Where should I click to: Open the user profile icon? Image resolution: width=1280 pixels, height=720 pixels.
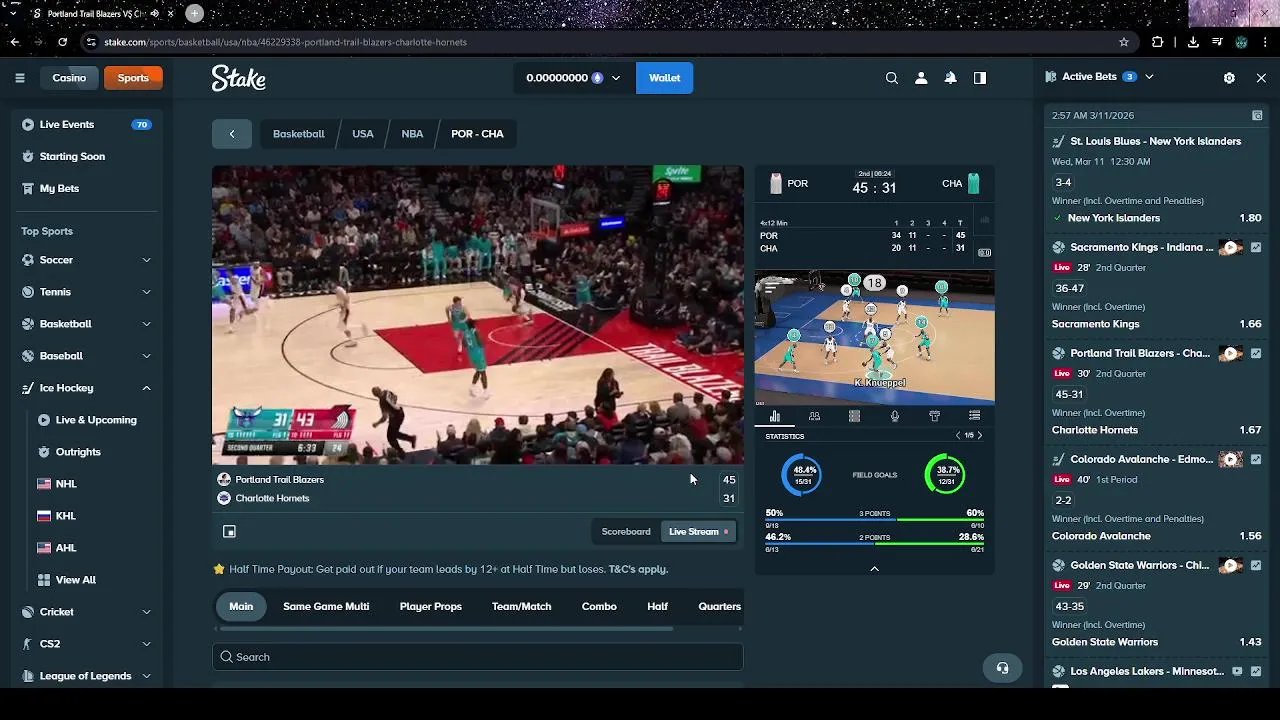point(921,78)
